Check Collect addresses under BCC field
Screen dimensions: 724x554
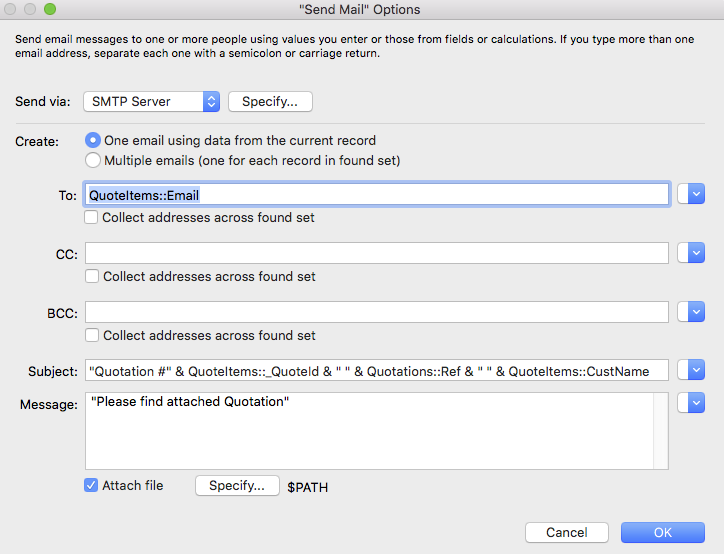coord(92,335)
